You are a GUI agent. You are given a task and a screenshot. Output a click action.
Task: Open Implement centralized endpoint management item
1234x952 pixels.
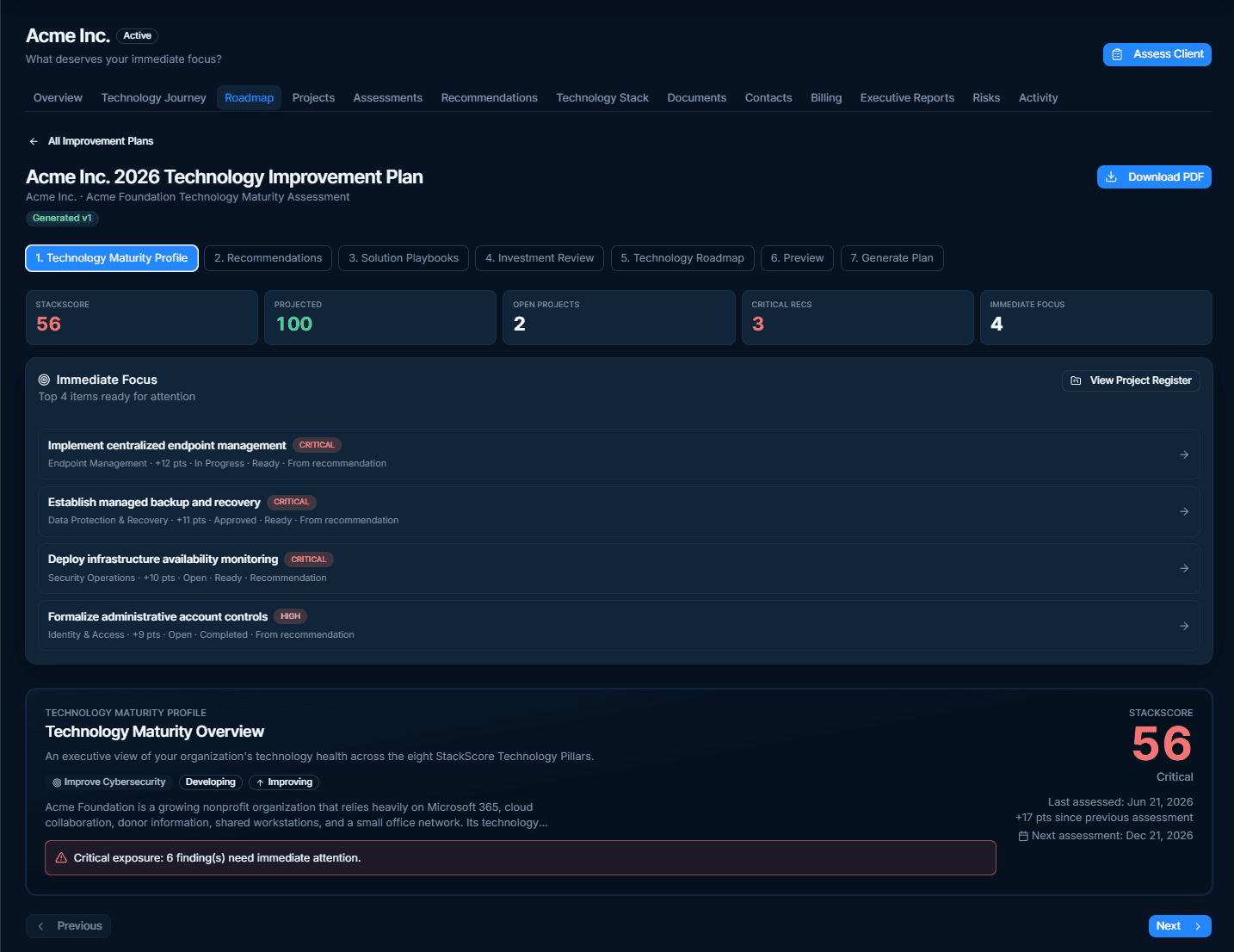[619, 454]
